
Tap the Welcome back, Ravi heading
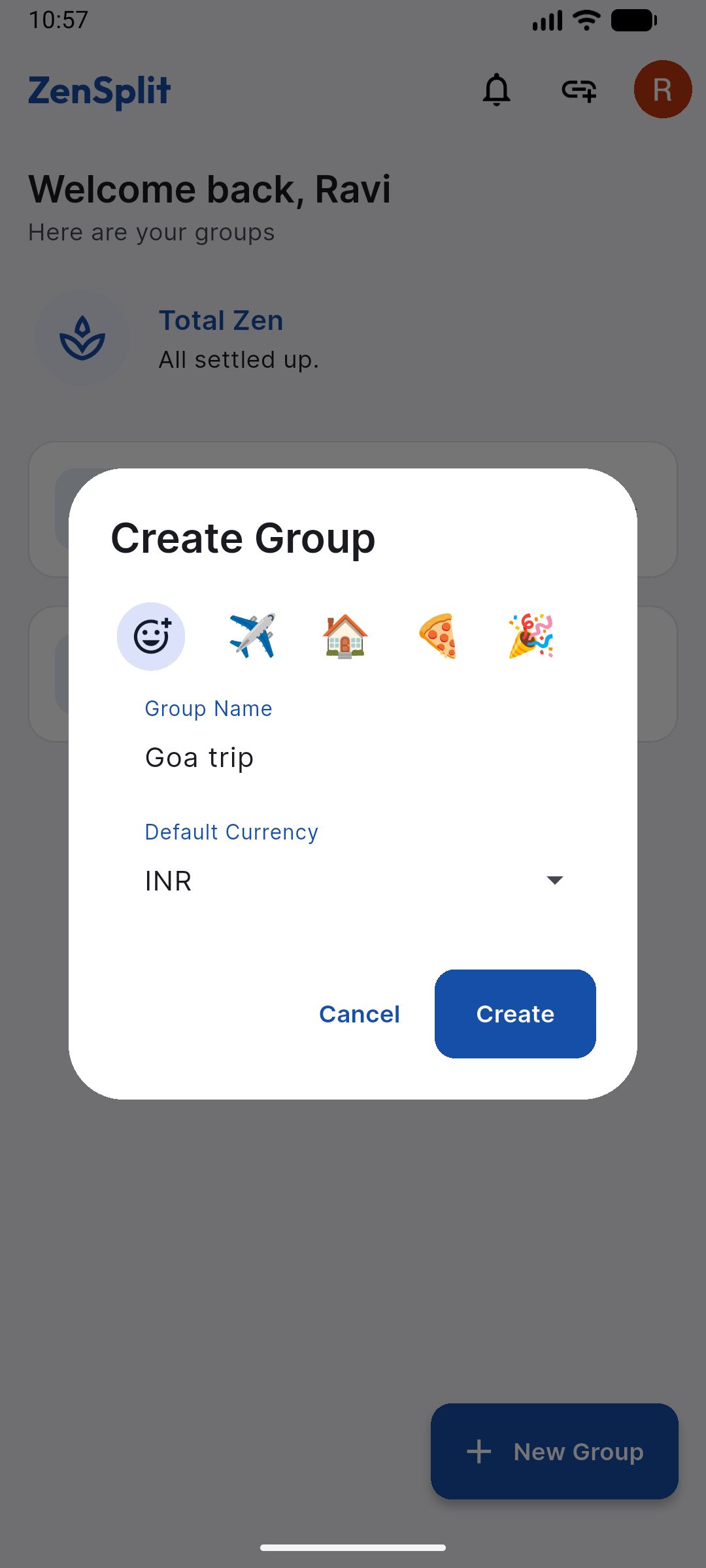coord(209,189)
